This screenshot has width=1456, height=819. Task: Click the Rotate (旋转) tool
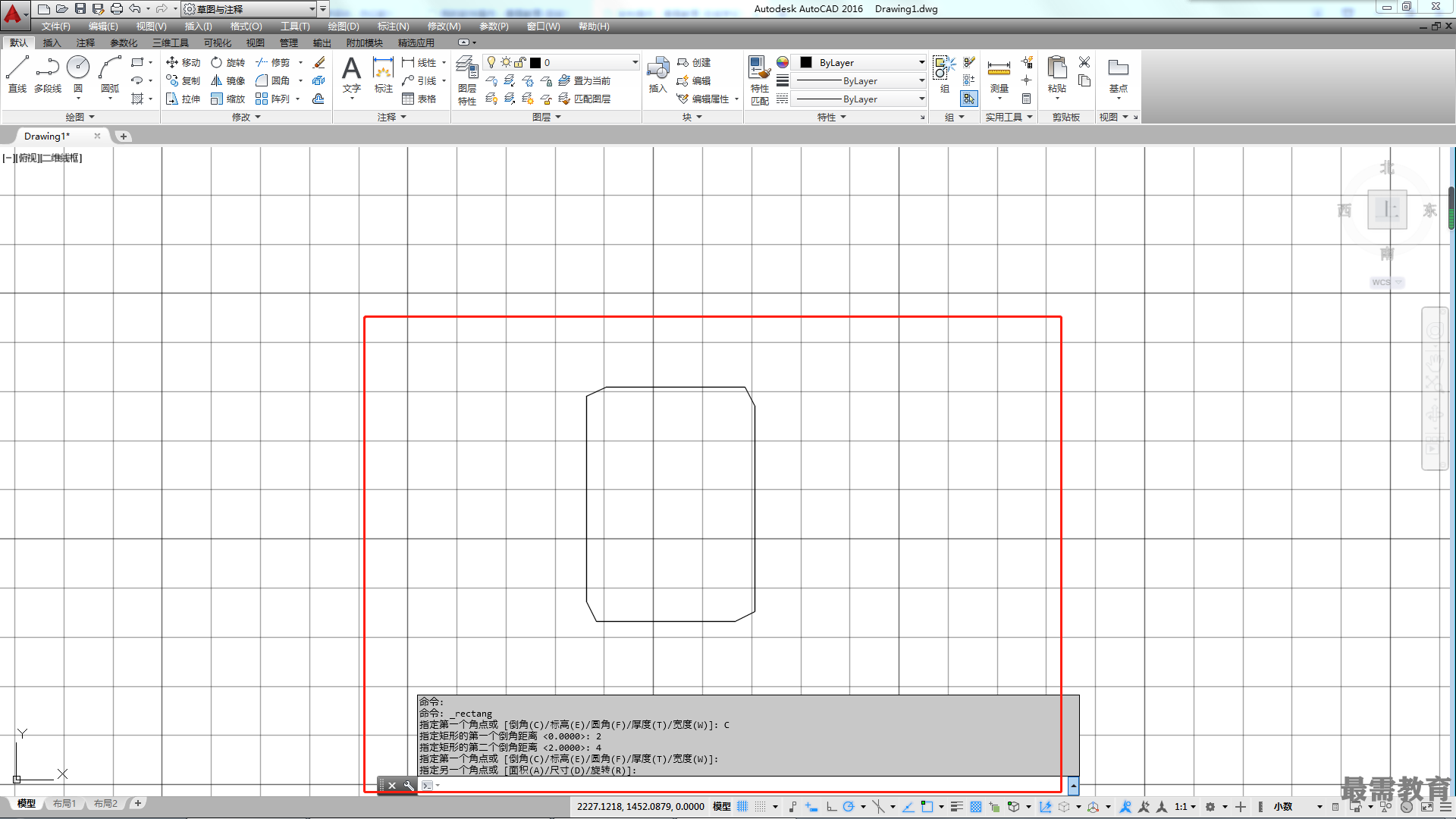(x=227, y=62)
